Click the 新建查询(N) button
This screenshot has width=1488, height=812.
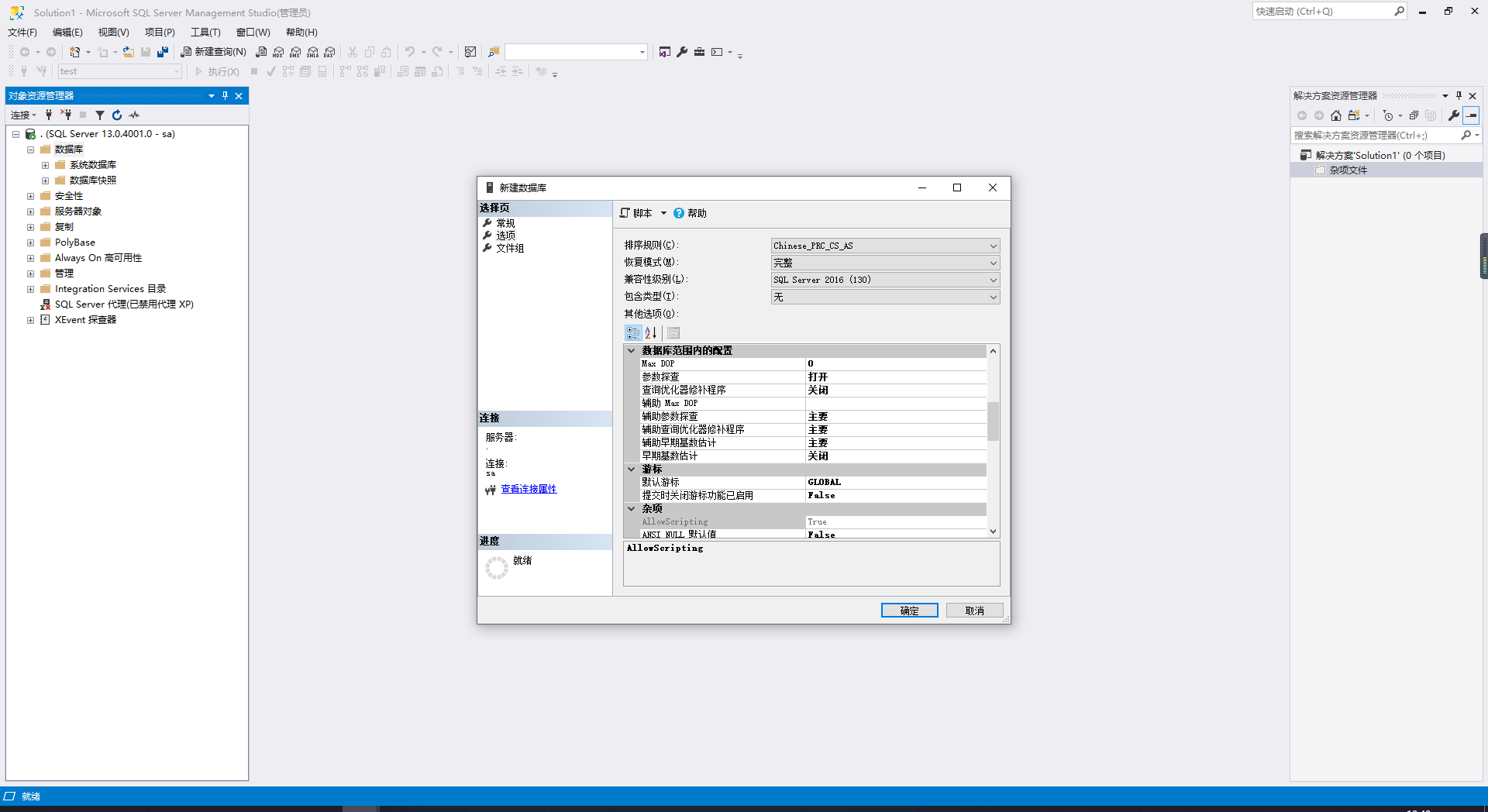click(213, 52)
